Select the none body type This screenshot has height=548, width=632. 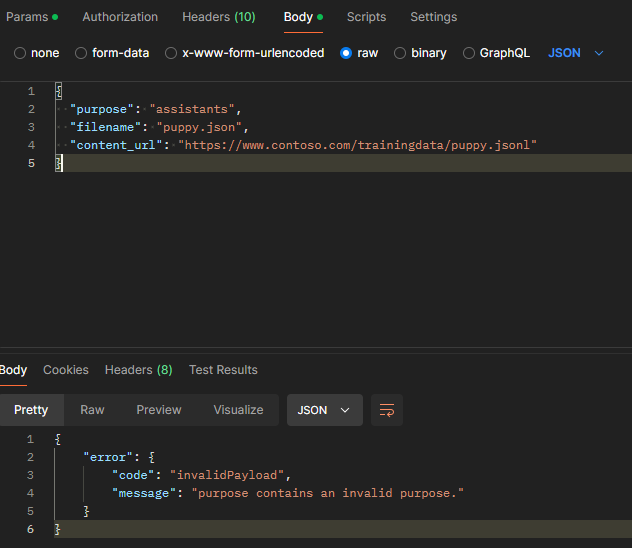click(x=37, y=53)
